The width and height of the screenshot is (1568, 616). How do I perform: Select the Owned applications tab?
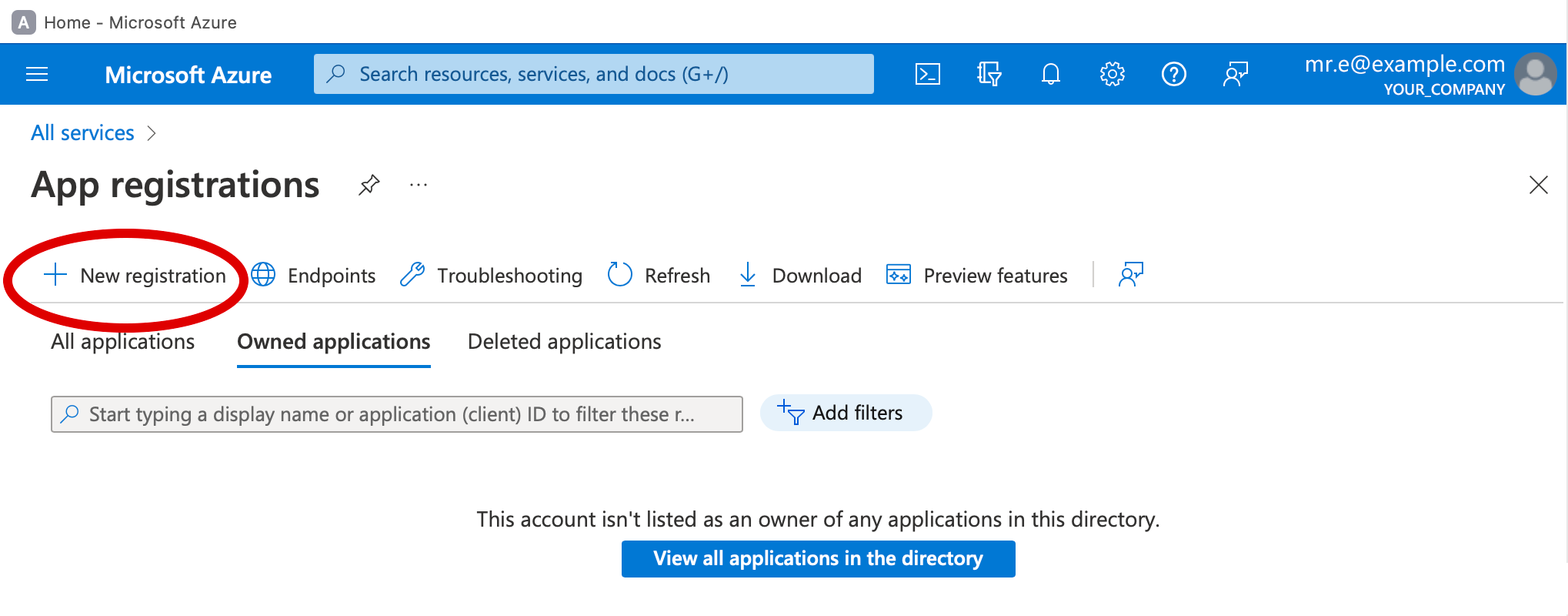click(x=334, y=341)
